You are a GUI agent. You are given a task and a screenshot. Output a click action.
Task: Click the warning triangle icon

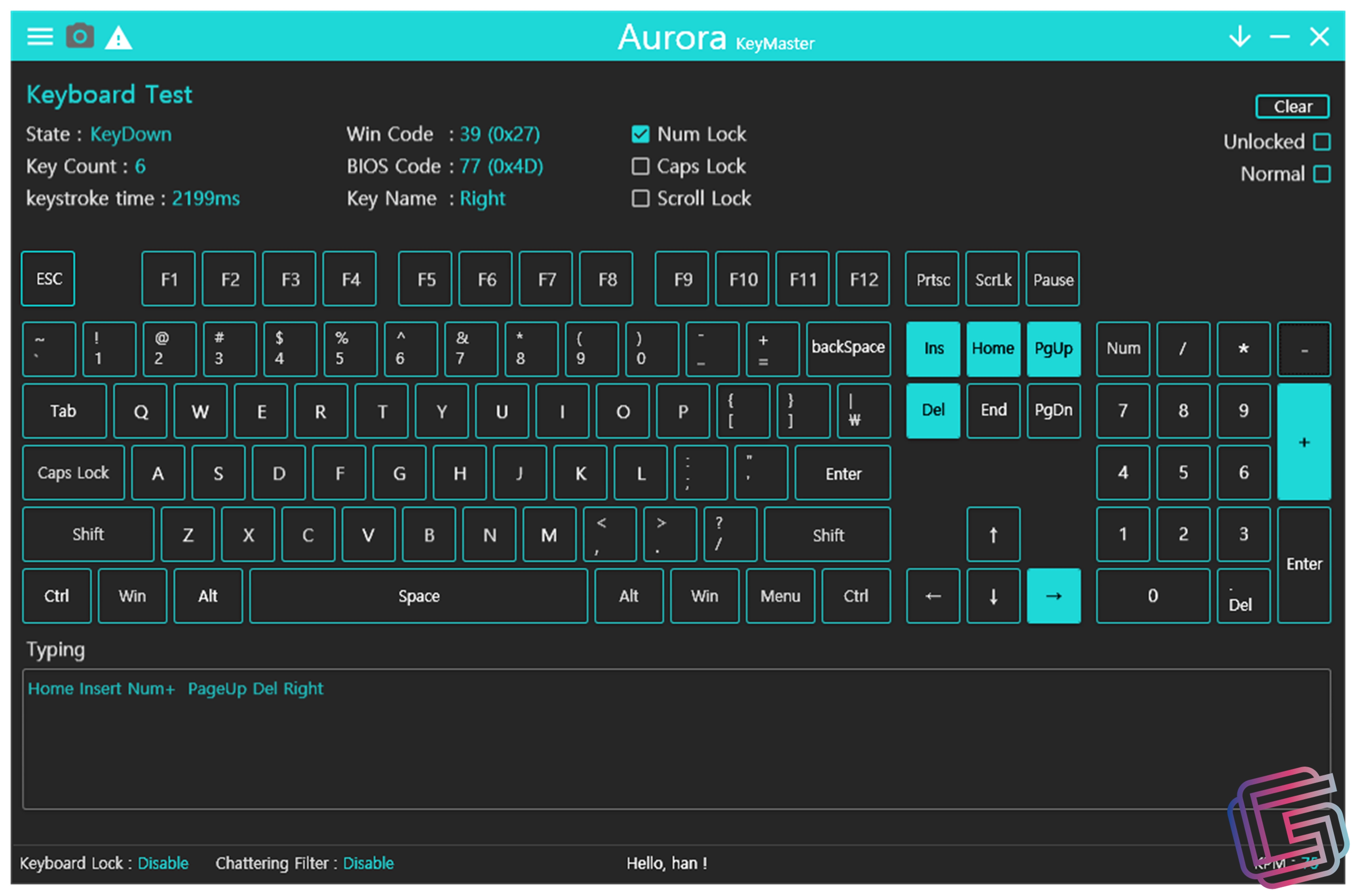click(119, 38)
